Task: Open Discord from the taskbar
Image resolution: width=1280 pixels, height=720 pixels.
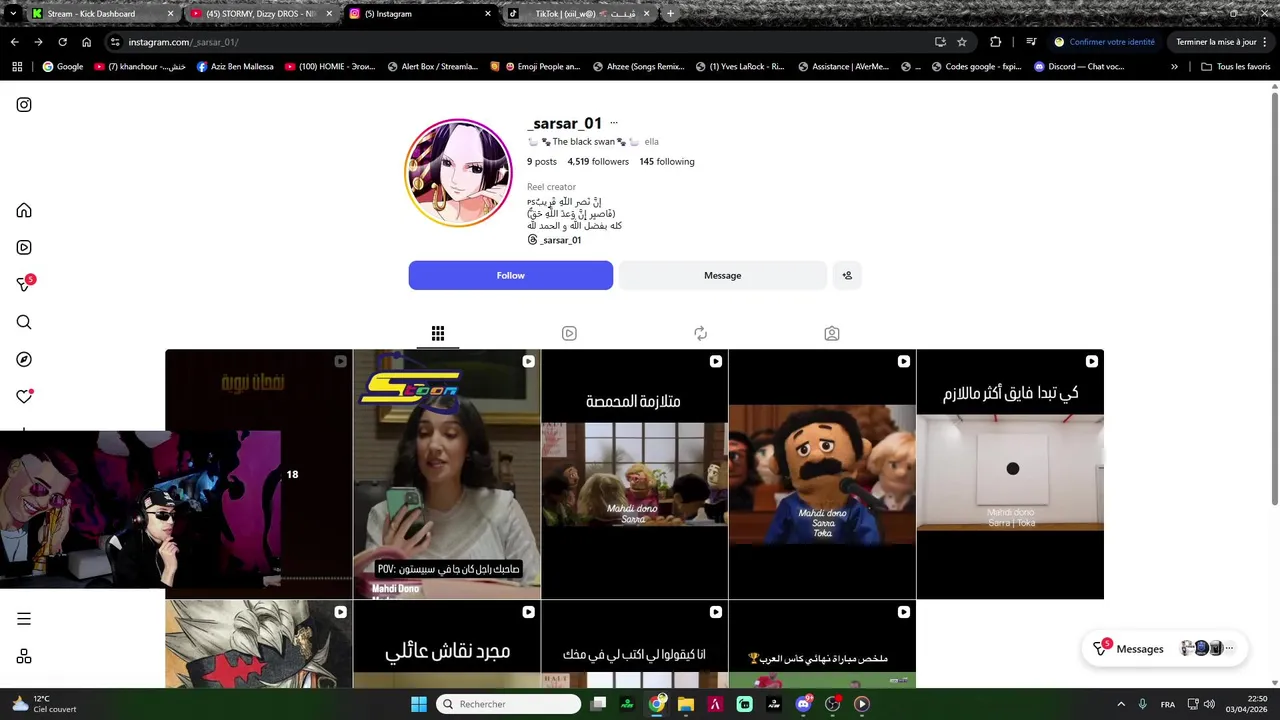Action: [x=803, y=704]
